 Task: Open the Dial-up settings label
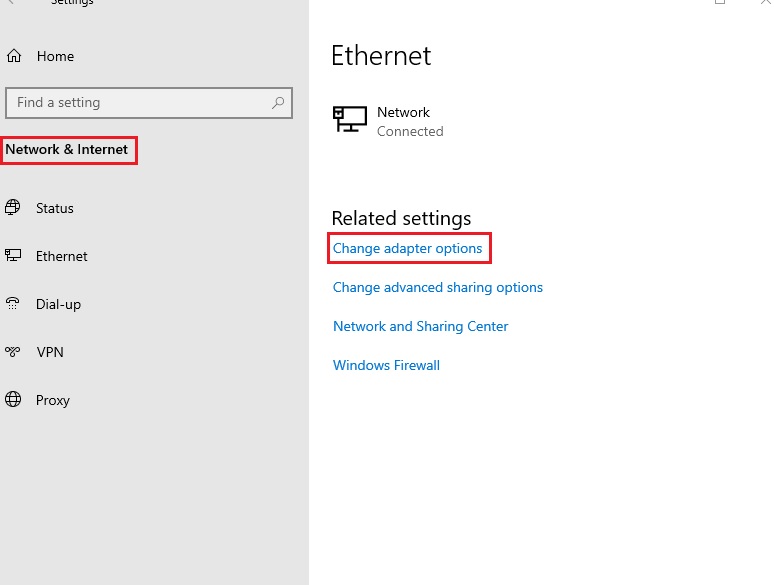(58, 304)
